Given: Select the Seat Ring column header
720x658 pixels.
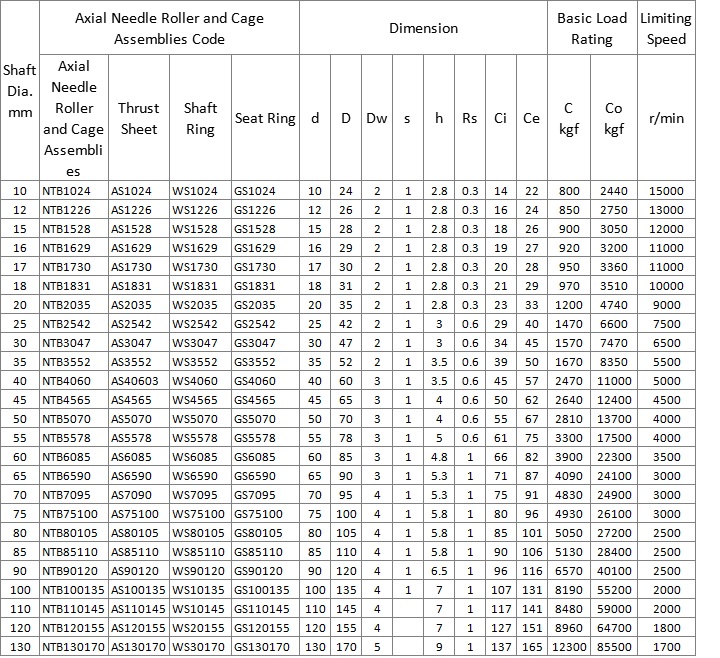Looking at the screenshot, I should [265, 118].
